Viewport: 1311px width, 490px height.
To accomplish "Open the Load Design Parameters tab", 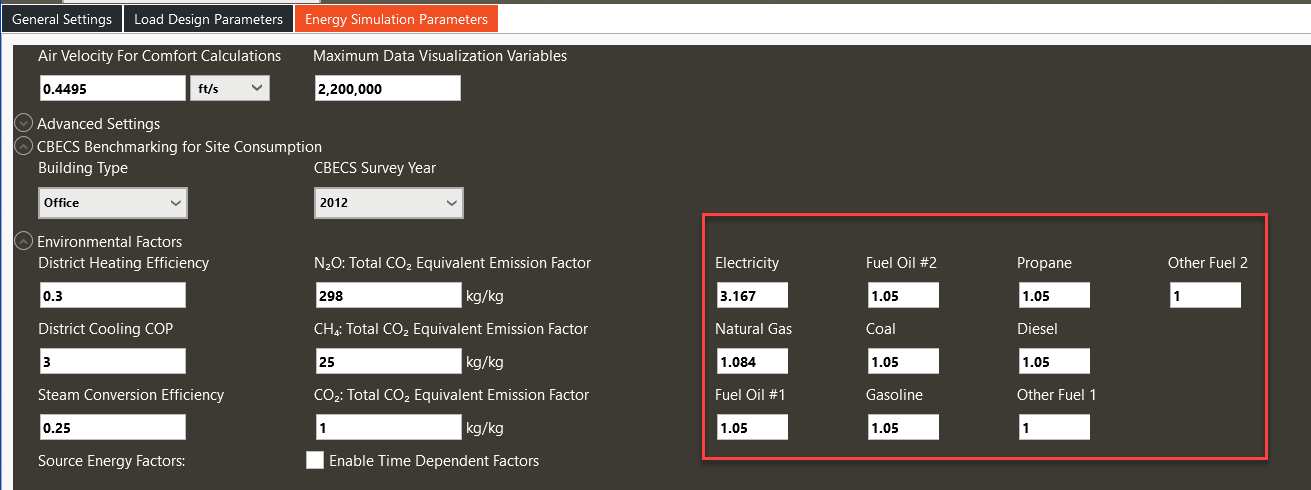I will [x=209, y=19].
